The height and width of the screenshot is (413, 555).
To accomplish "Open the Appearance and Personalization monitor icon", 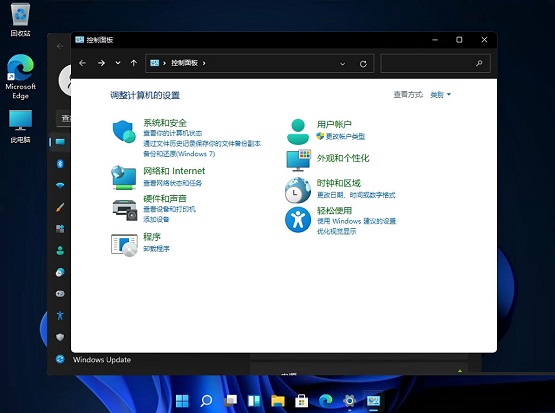I will 298,160.
